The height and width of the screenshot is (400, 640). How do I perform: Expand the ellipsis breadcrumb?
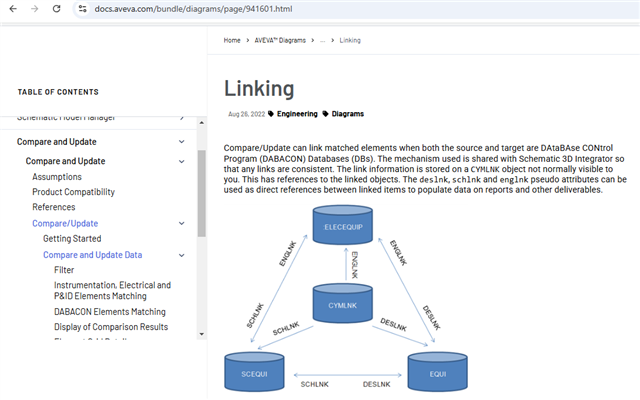coord(322,40)
